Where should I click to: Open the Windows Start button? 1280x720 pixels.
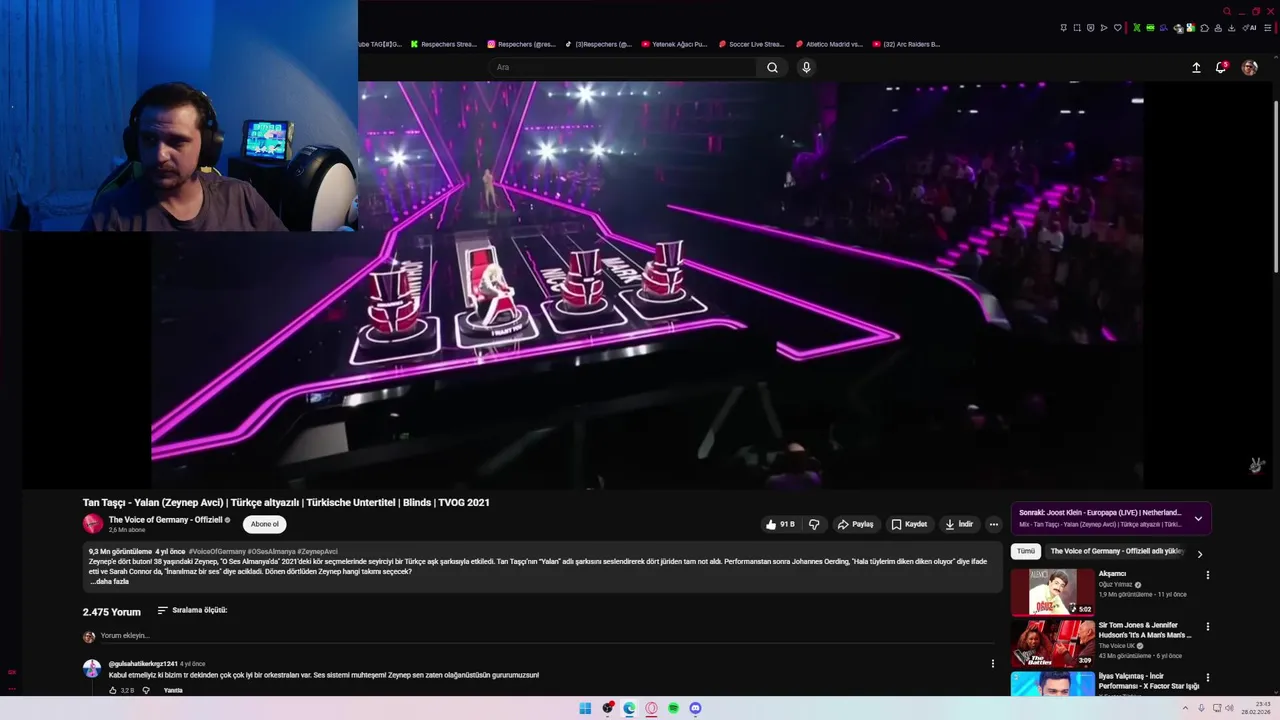(x=585, y=708)
